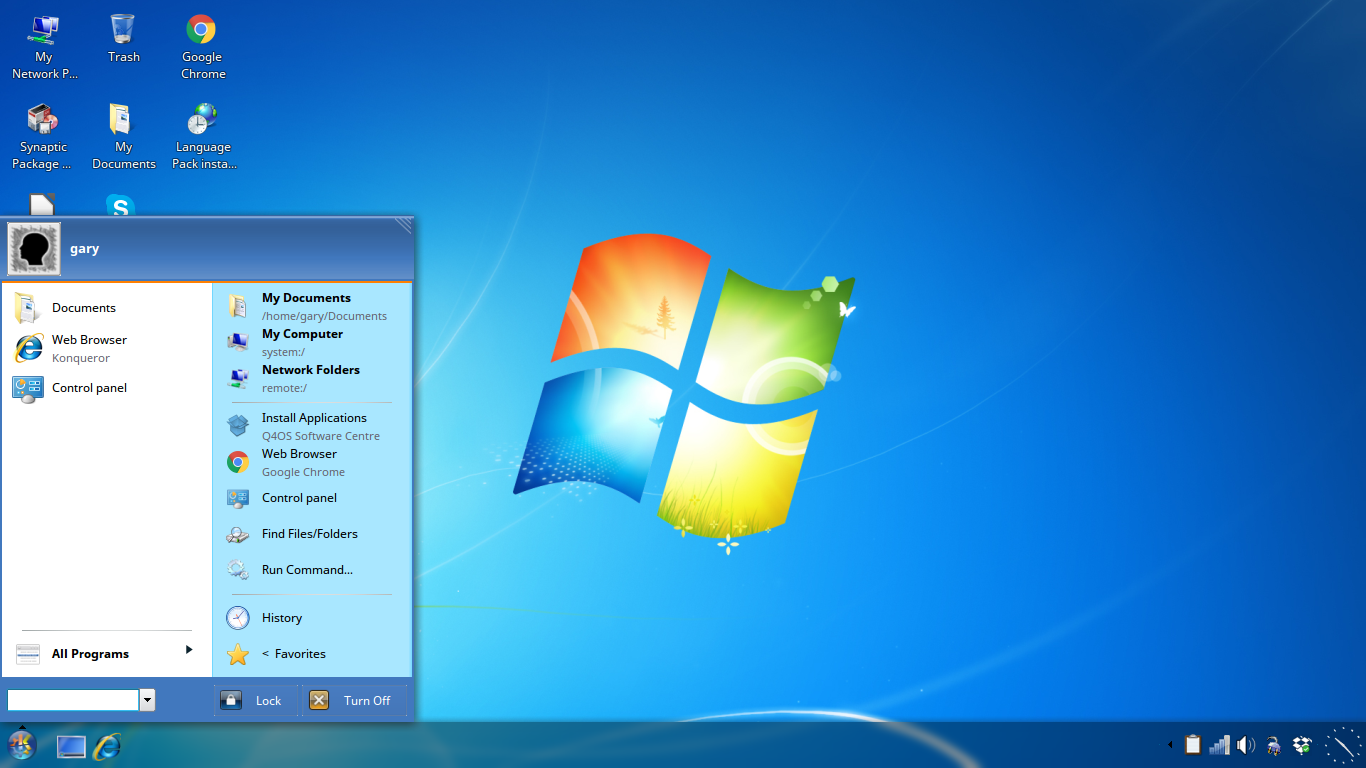The height and width of the screenshot is (768, 1366).
Task: Click the menu search input field
Action: [x=73, y=700]
